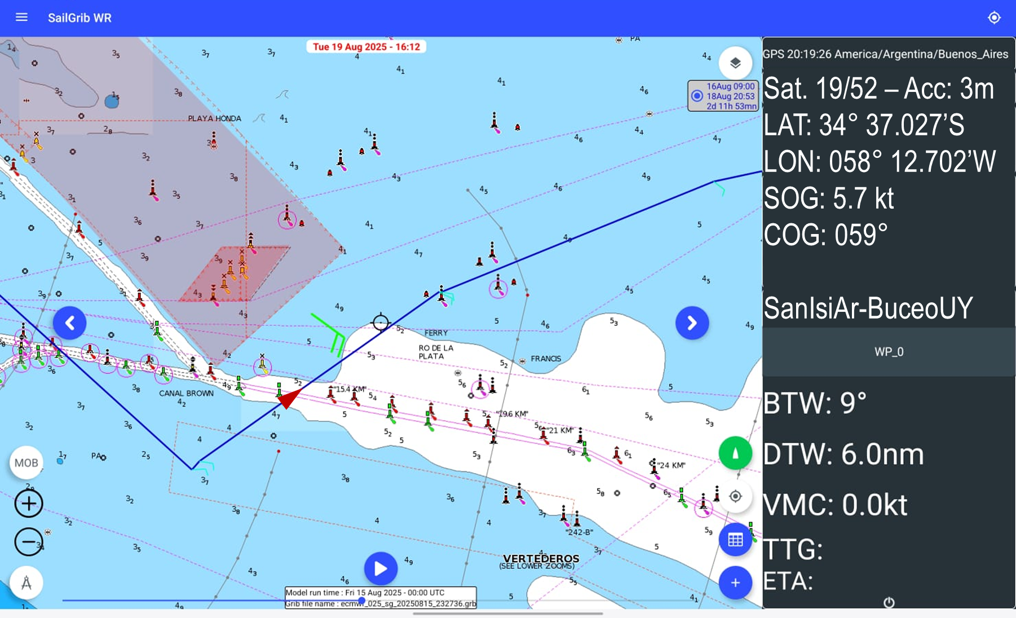Tap the power icon below the ETA field
The height and width of the screenshot is (618, 1016).
889,603
